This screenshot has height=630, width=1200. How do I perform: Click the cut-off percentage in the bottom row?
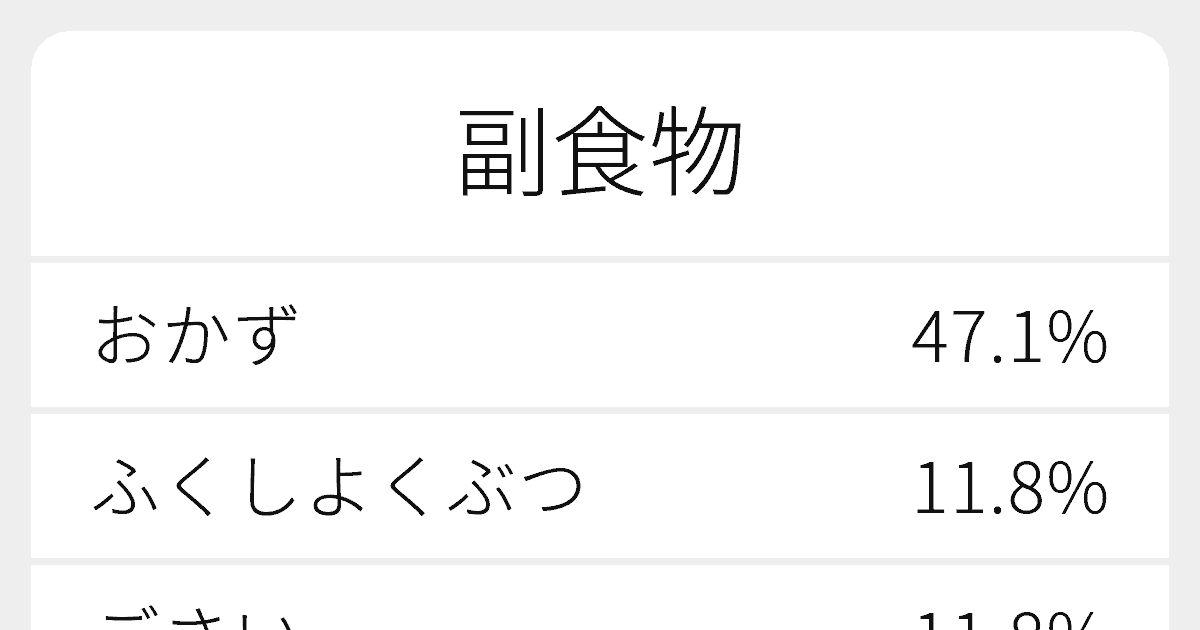pos(1010,620)
